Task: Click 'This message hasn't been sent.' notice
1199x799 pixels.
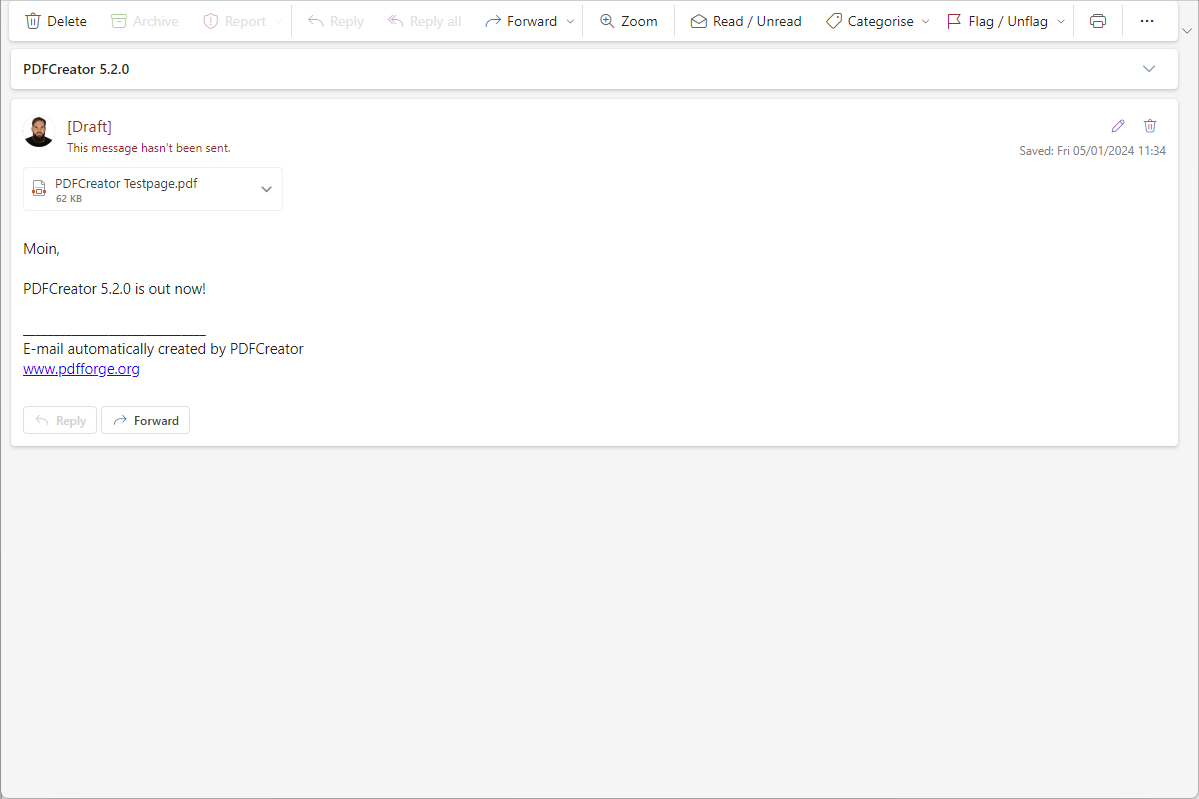Action: click(148, 148)
